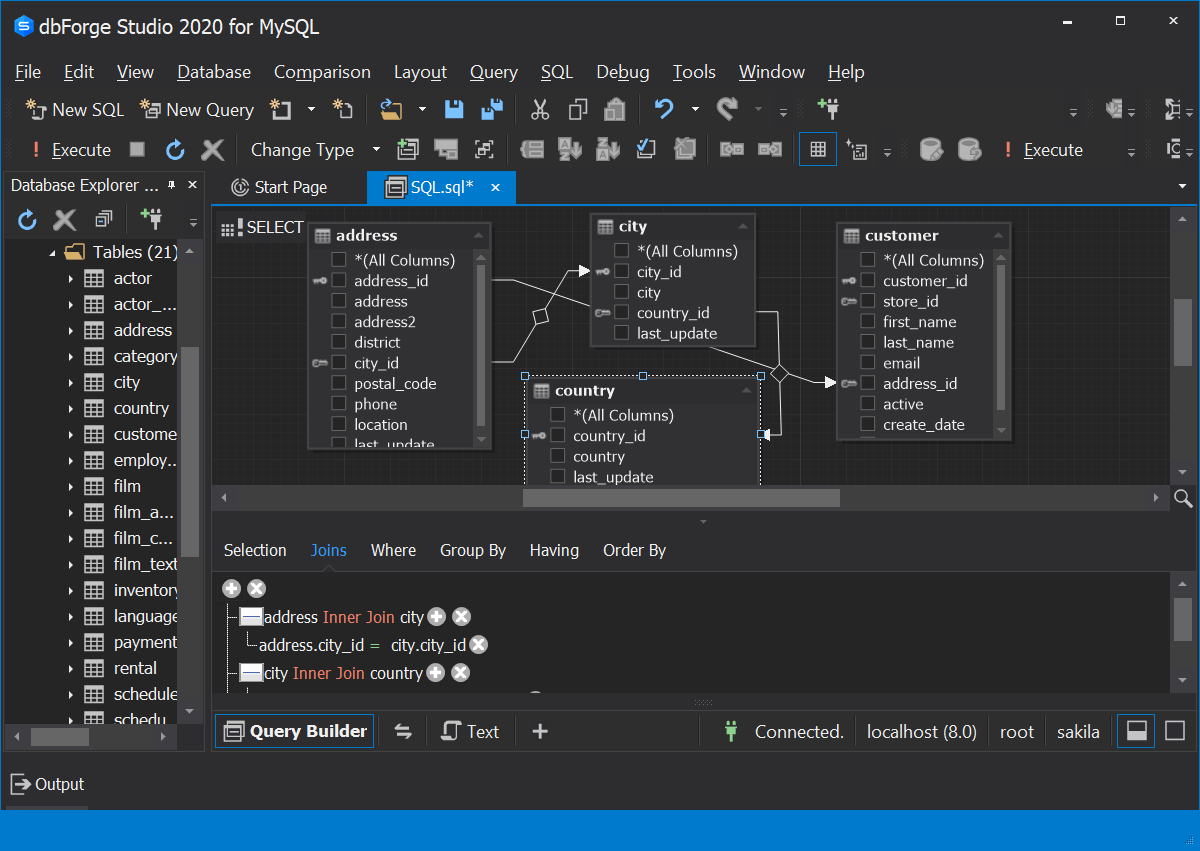This screenshot has height=851, width=1200.
Task: Open a New Query window
Action: (196, 109)
